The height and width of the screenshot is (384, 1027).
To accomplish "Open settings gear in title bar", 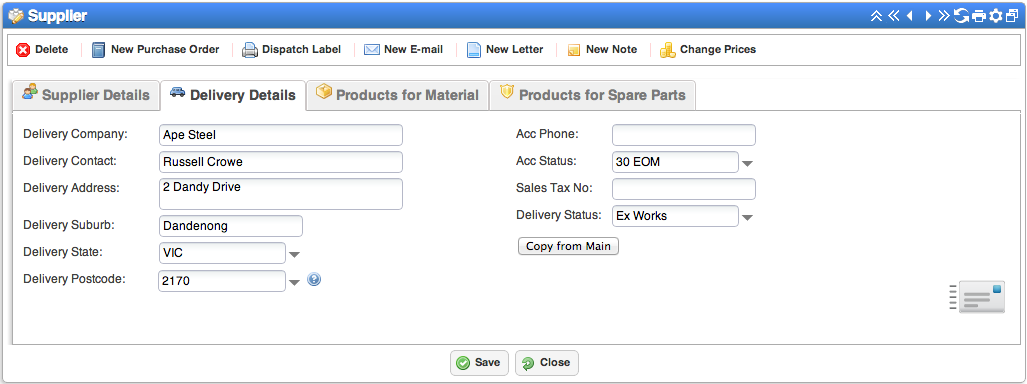I will click(996, 16).
